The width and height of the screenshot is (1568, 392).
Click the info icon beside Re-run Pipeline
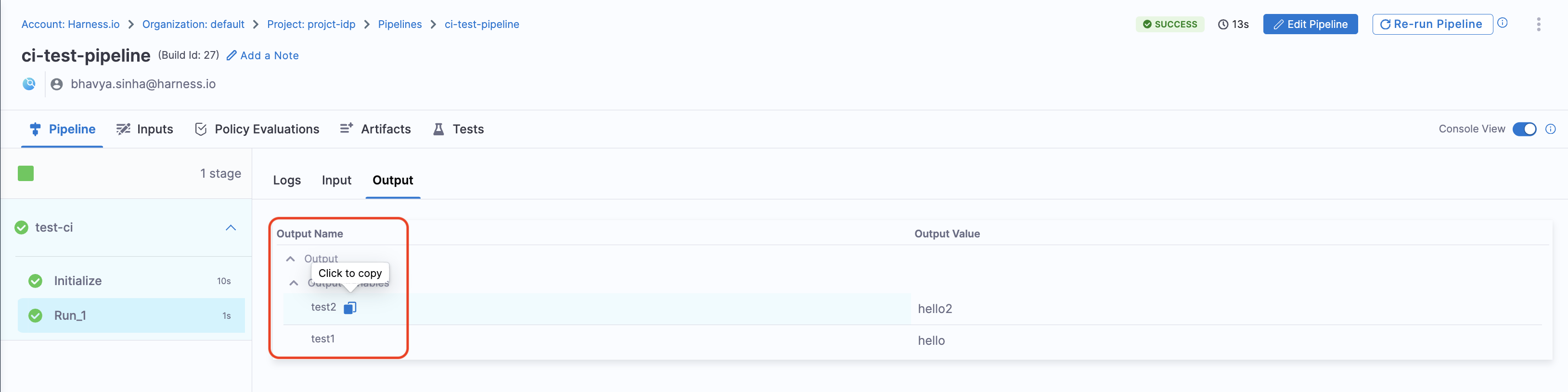(x=1502, y=23)
